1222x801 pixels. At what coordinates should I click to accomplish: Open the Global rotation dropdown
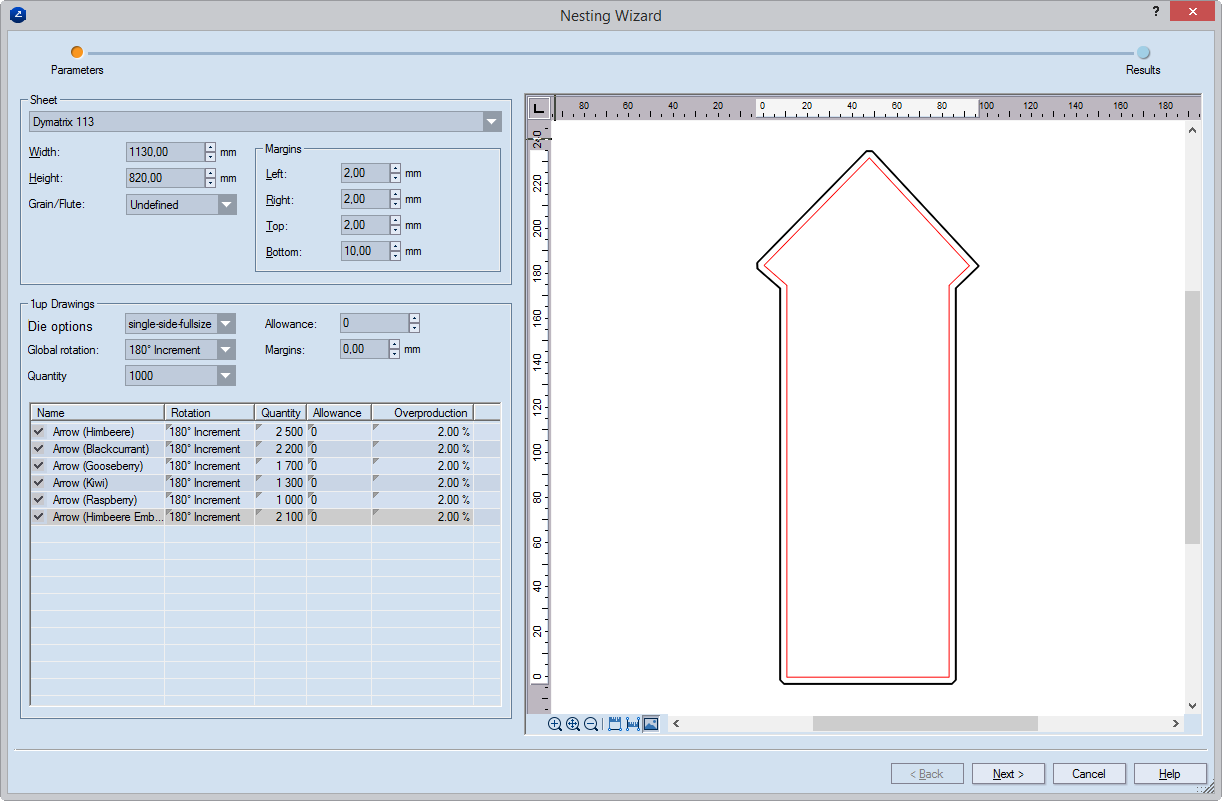[226, 350]
